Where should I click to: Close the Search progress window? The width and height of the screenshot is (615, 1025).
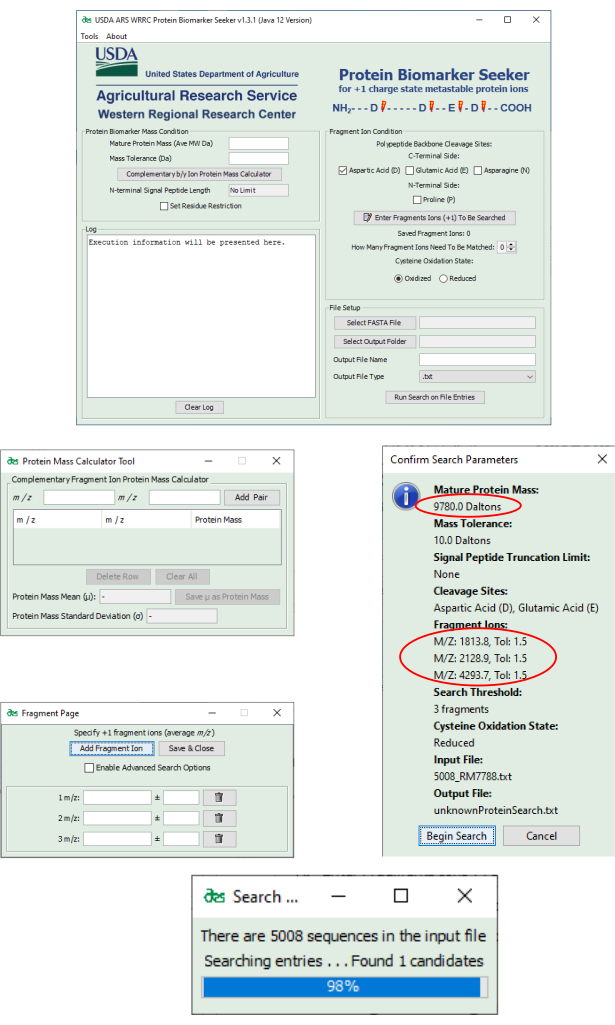pos(465,896)
